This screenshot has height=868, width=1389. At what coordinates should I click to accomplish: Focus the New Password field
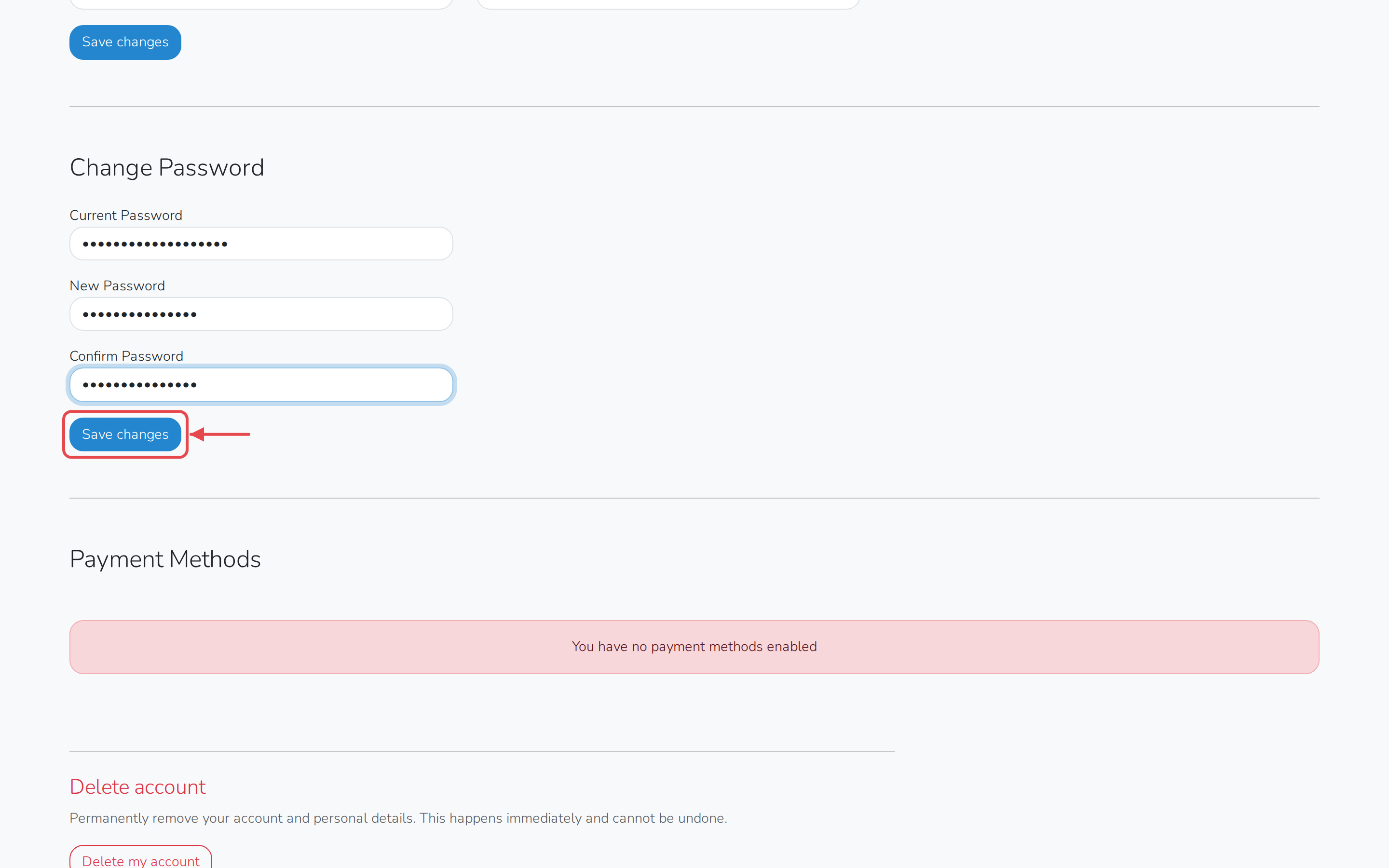[x=261, y=314]
